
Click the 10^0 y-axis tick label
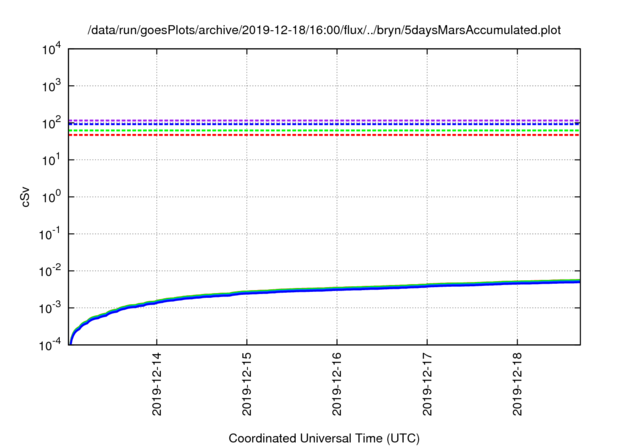tap(51, 197)
